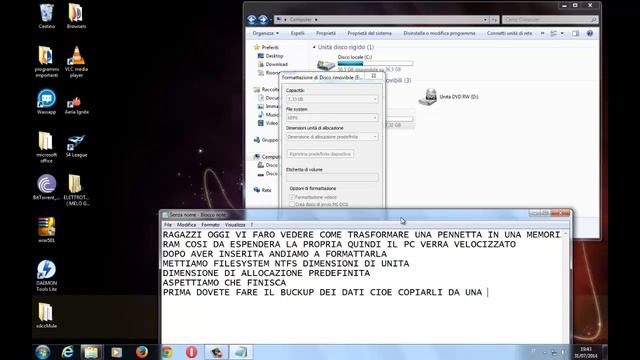Open the File system dropdown showing NTFS
640x360 pixels.
point(332,118)
